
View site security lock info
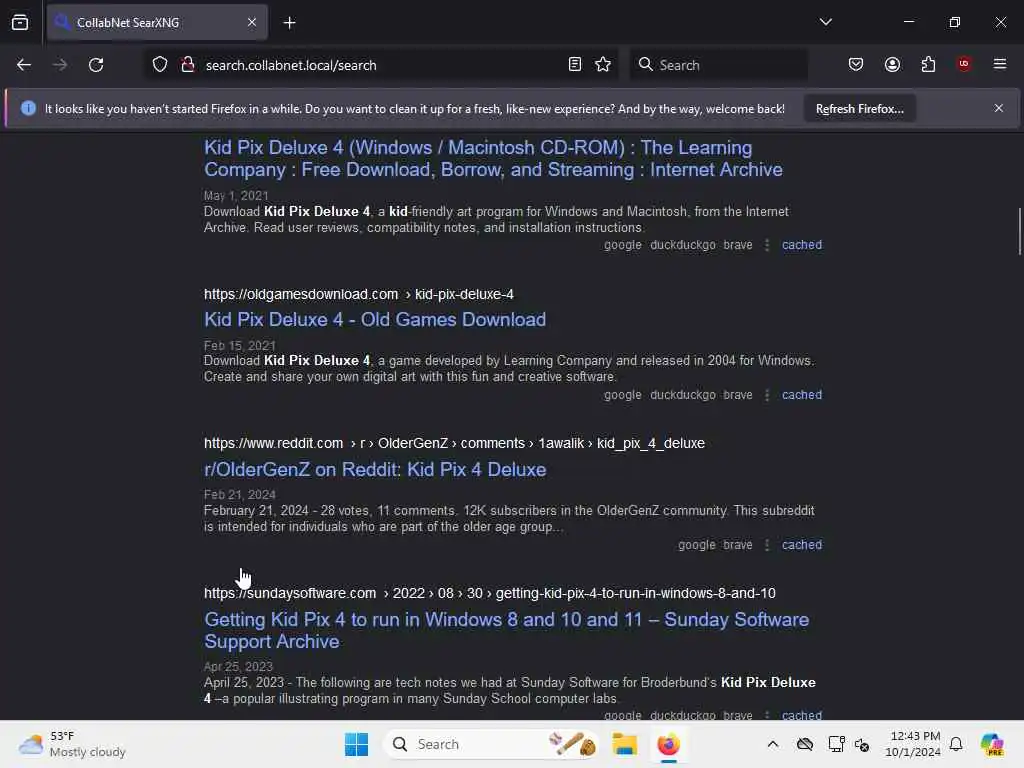187,65
